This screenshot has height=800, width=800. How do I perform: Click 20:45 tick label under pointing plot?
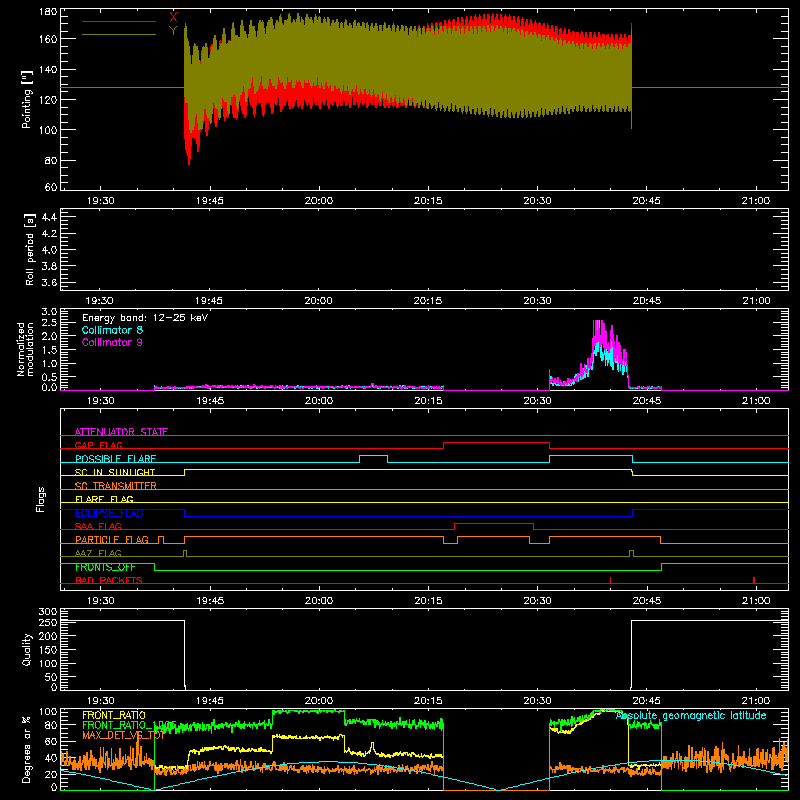coord(646,201)
